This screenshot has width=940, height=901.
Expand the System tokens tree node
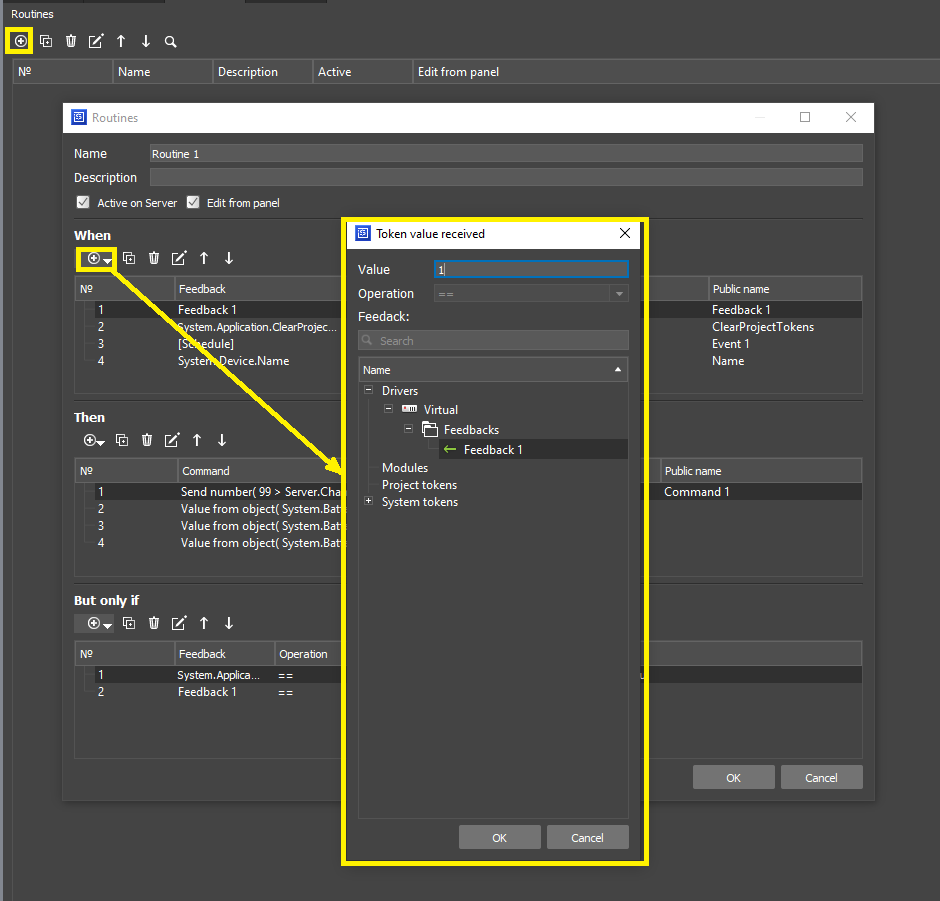369,502
